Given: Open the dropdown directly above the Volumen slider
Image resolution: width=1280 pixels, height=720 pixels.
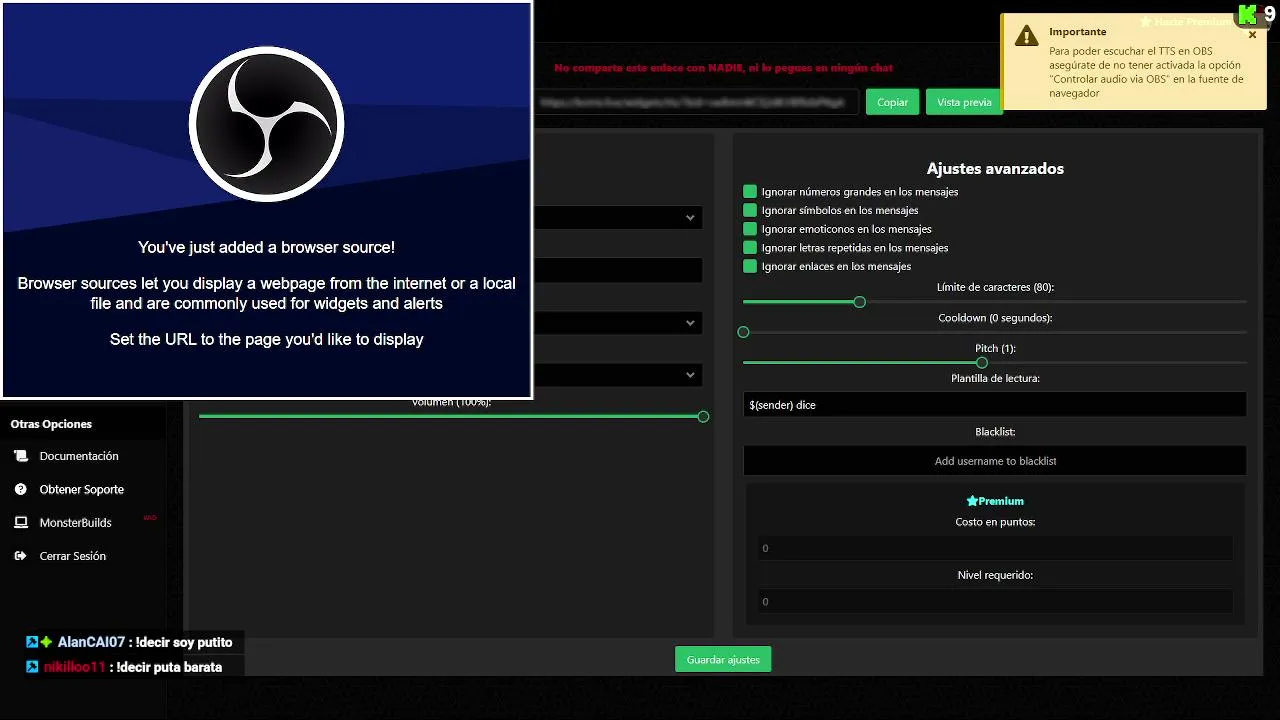Looking at the screenshot, I should (x=618, y=375).
